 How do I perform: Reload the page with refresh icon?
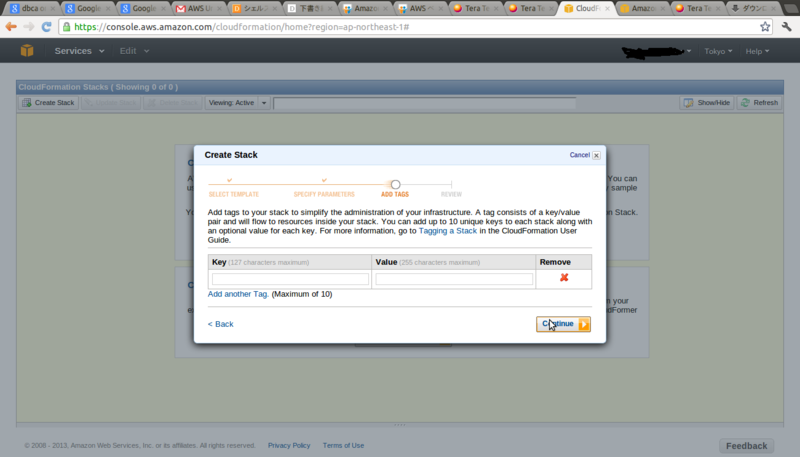pos(46,27)
